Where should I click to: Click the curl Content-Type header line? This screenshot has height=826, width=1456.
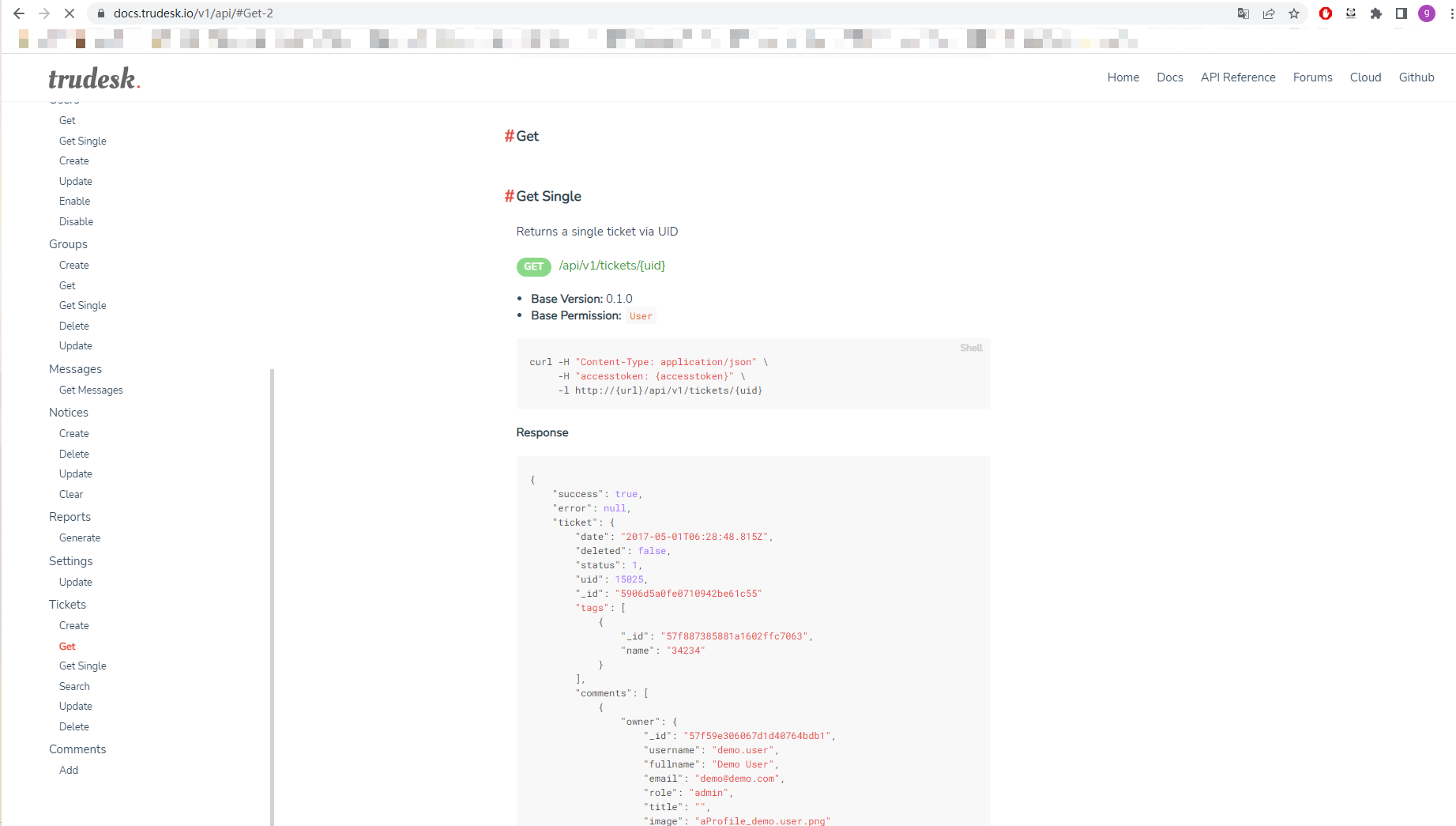tap(649, 362)
